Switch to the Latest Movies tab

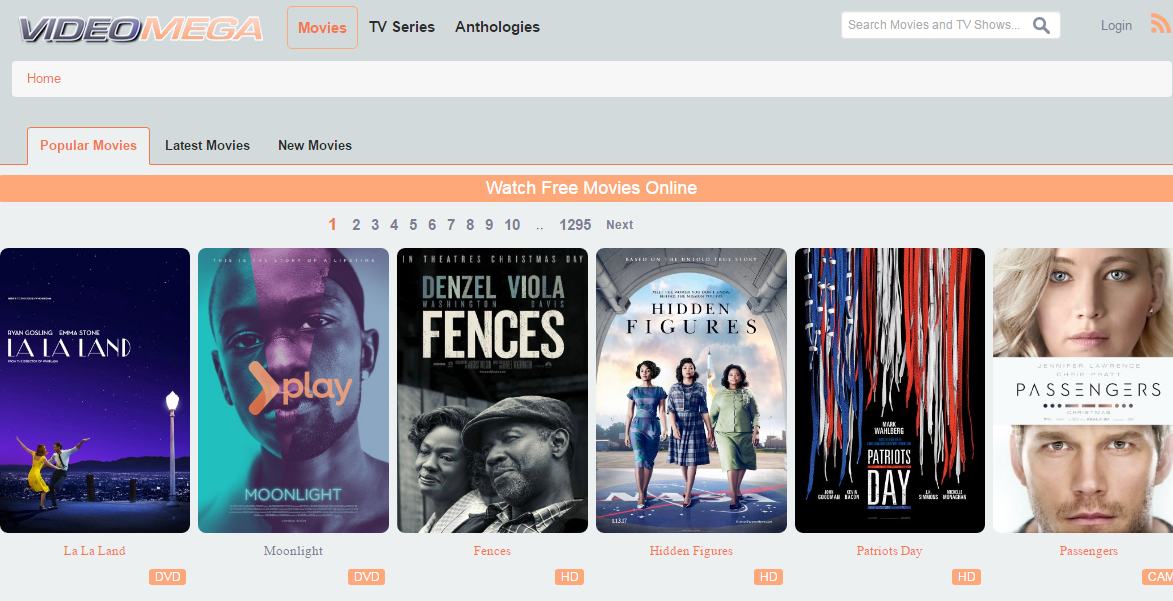pyautogui.click(x=207, y=145)
